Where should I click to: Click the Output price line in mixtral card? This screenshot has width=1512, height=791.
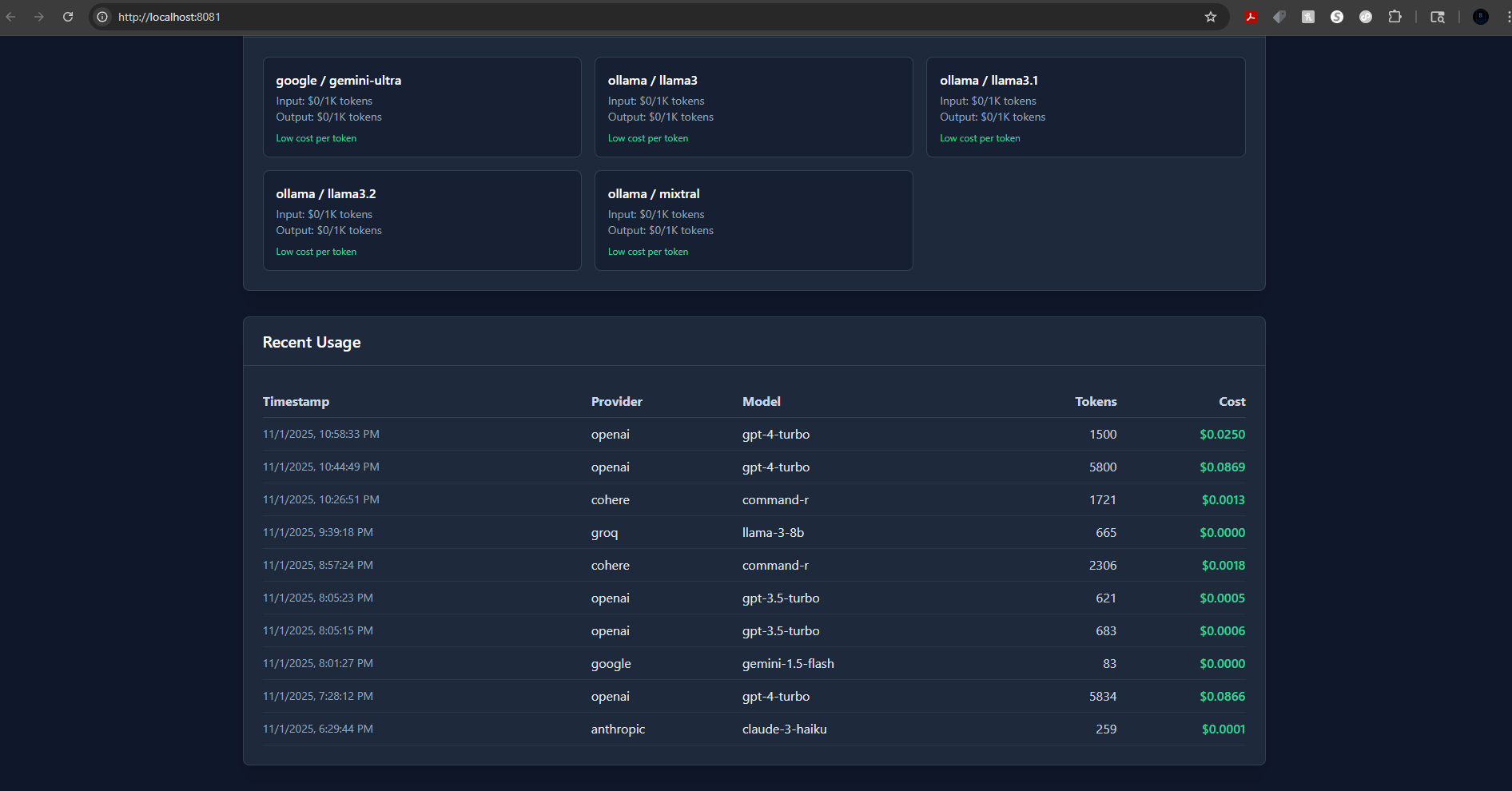tap(661, 231)
